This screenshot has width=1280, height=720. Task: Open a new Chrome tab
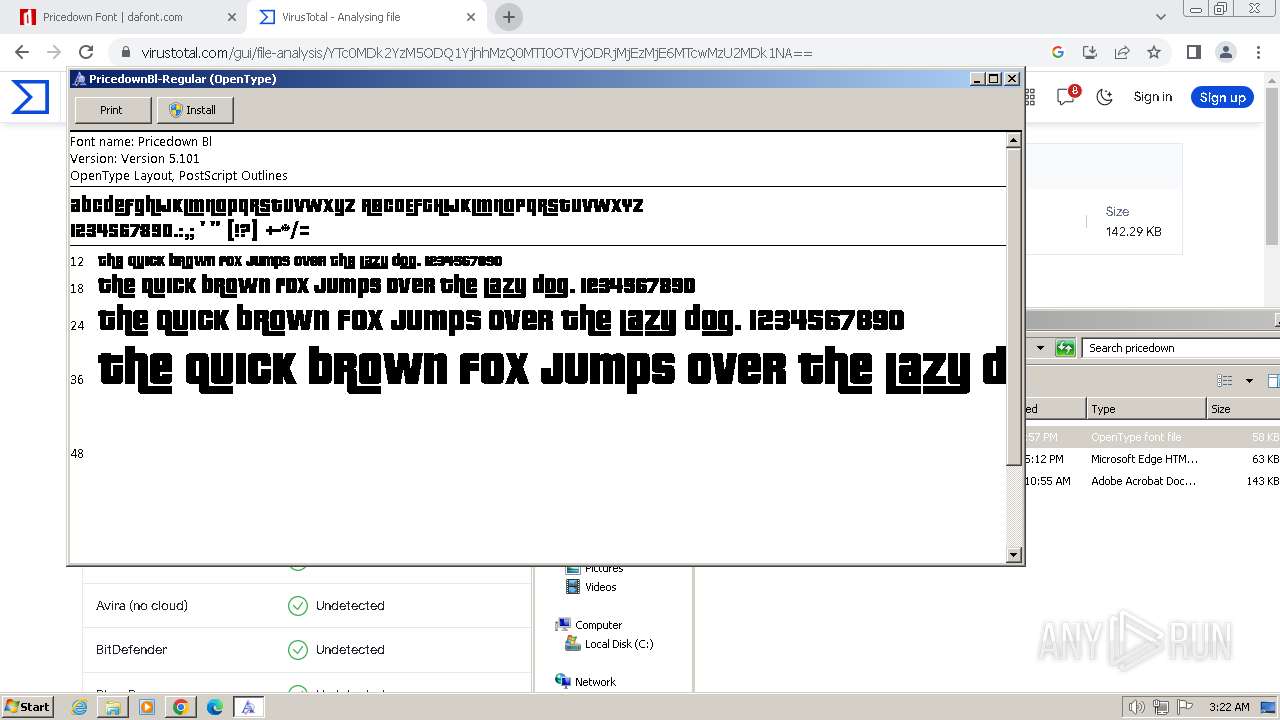coord(508,17)
